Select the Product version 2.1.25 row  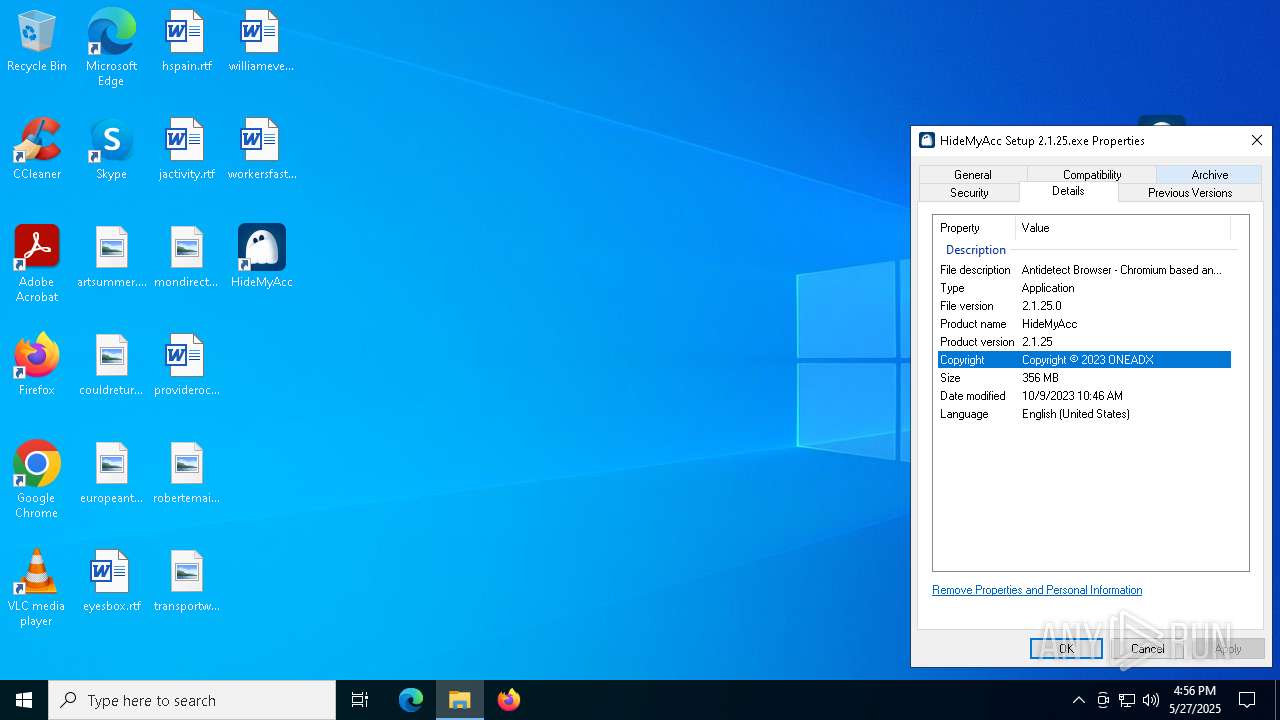[1084, 342]
